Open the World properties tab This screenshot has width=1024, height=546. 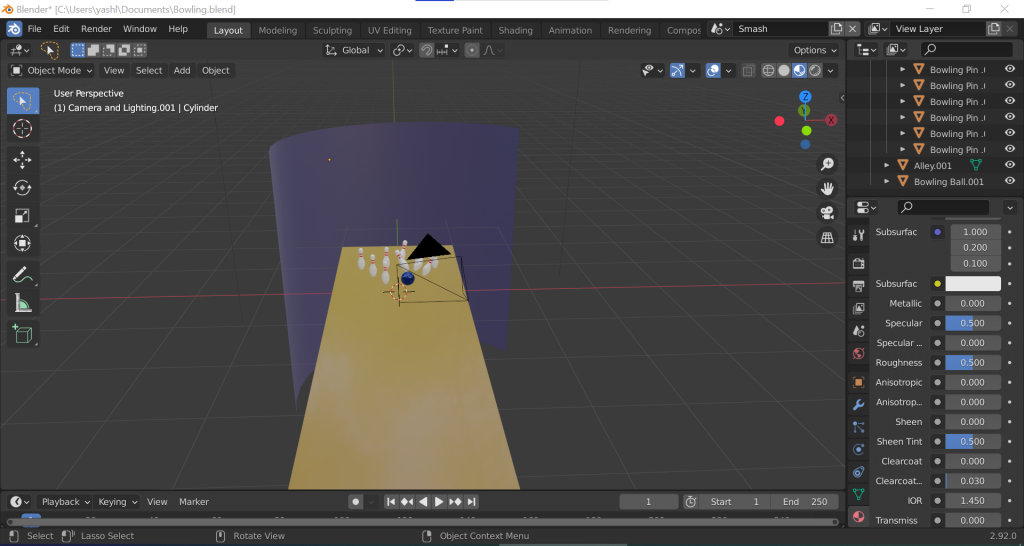click(x=859, y=353)
